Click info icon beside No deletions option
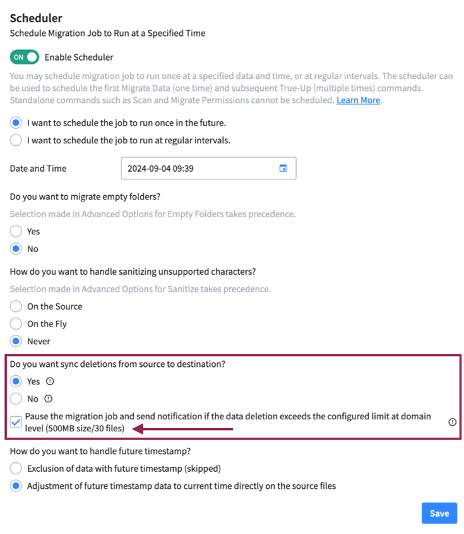The height and width of the screenshot is (534, 464). coord(48,398)
